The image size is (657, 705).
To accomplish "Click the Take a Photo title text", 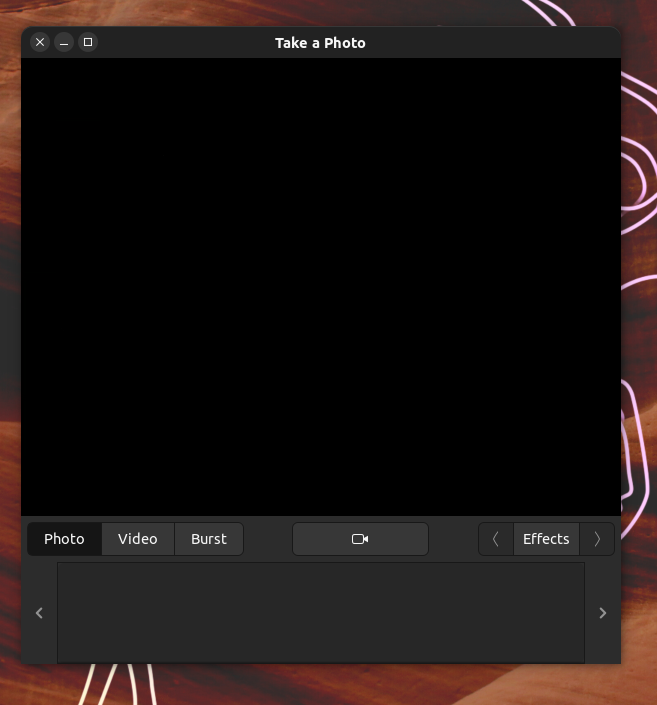I will tap(320, 43).
